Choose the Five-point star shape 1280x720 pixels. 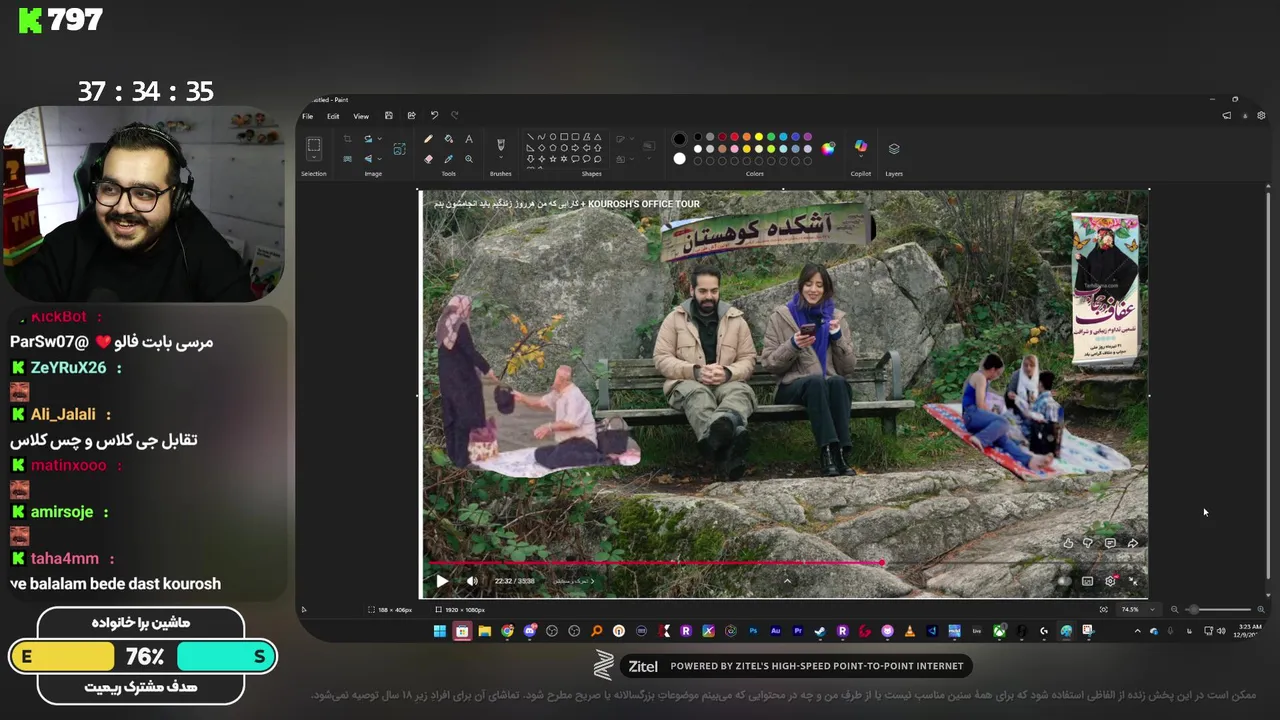click(x=553, y=159)
